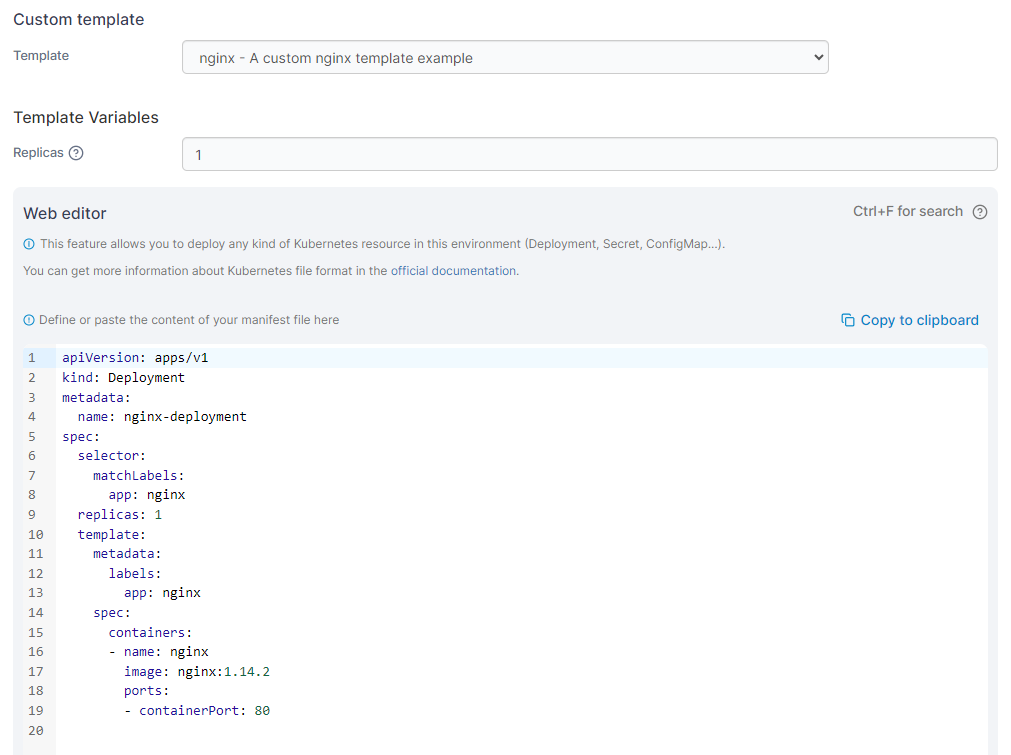Viewport: 1011px width, 755px height.
Task: Place cursor on the apiVersion: apps/v1 line
Action: coord(135,358)
